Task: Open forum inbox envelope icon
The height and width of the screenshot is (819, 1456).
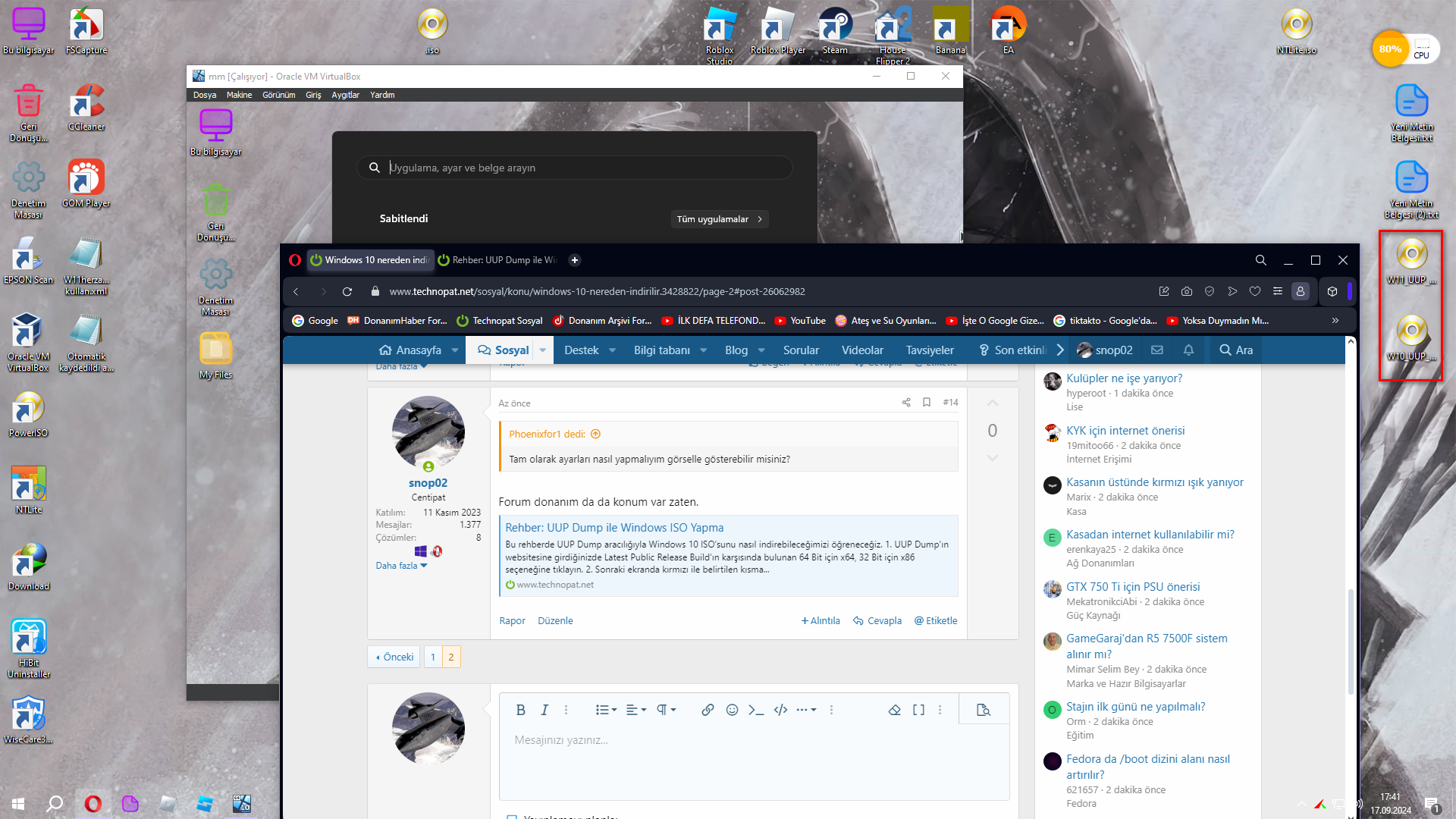Action: (1156, 350)
